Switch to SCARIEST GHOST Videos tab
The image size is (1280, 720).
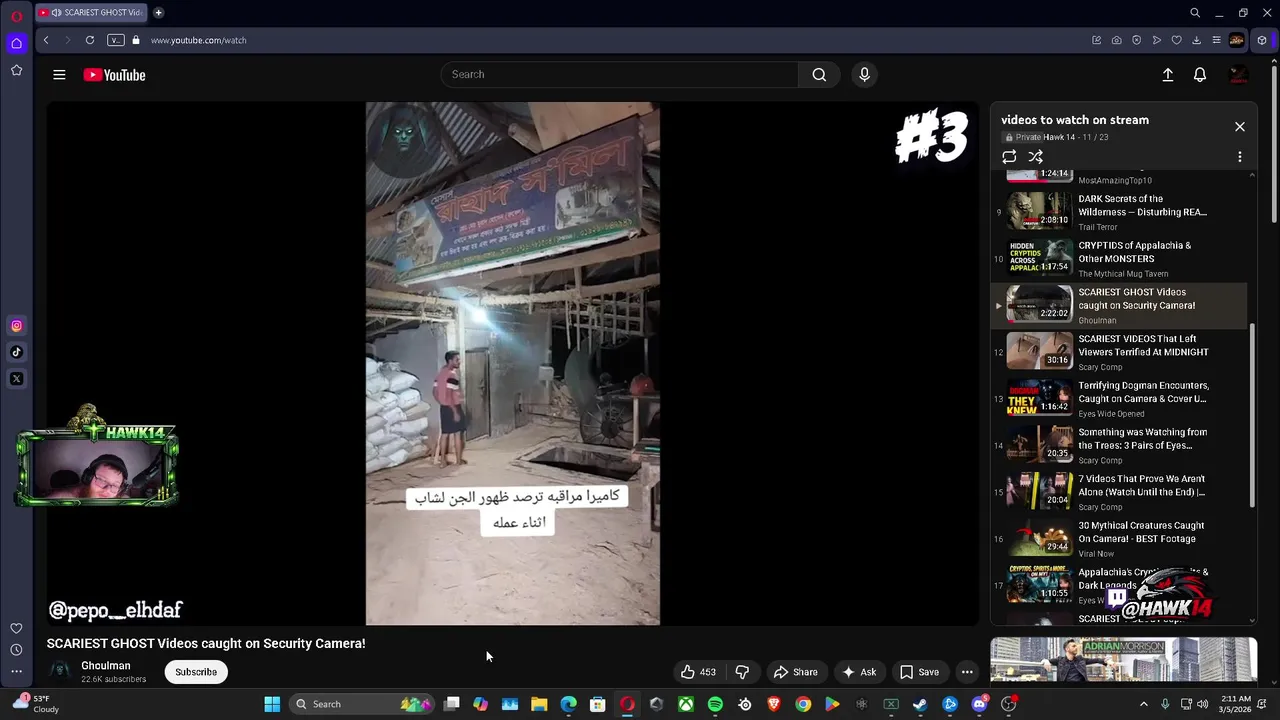91,13
